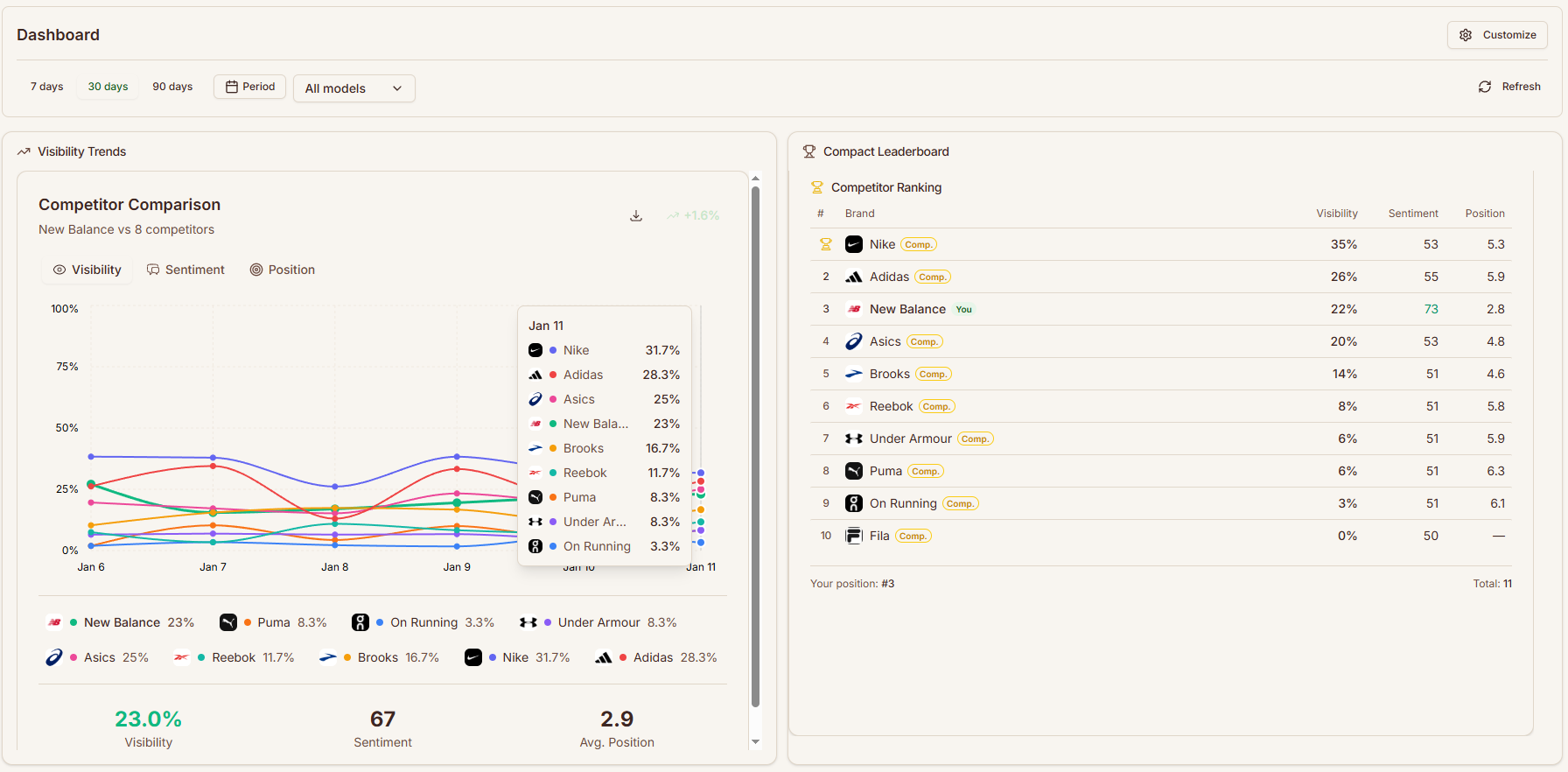The image size is (1568, 772).
Task: Click the scrollbar down arrow
Action: click(x=755, y=742)
